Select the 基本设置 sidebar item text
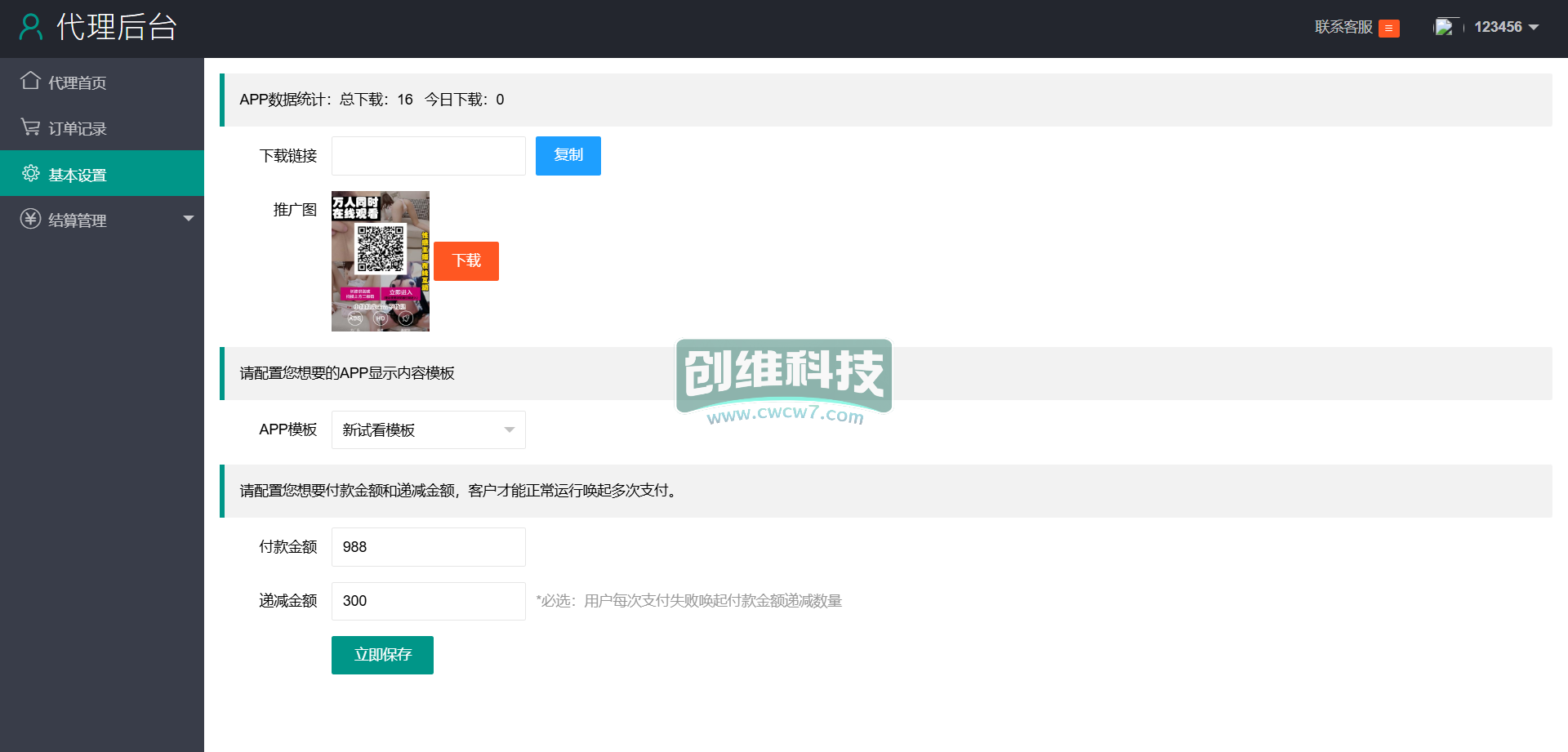 point(78,175)
